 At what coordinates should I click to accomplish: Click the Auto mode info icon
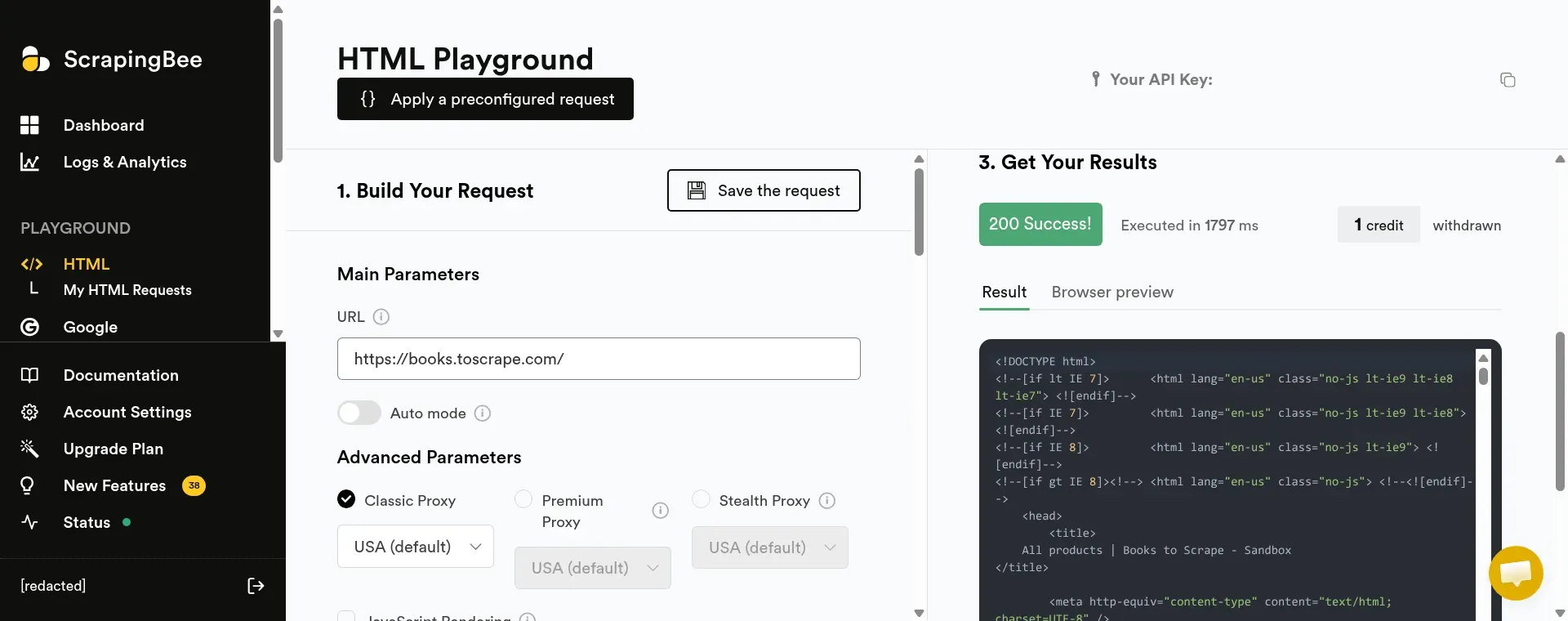[x=483, y=413]
